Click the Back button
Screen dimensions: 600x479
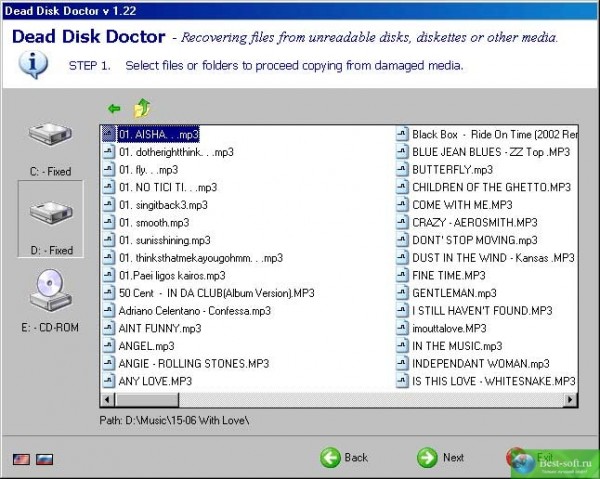point(344,458)
